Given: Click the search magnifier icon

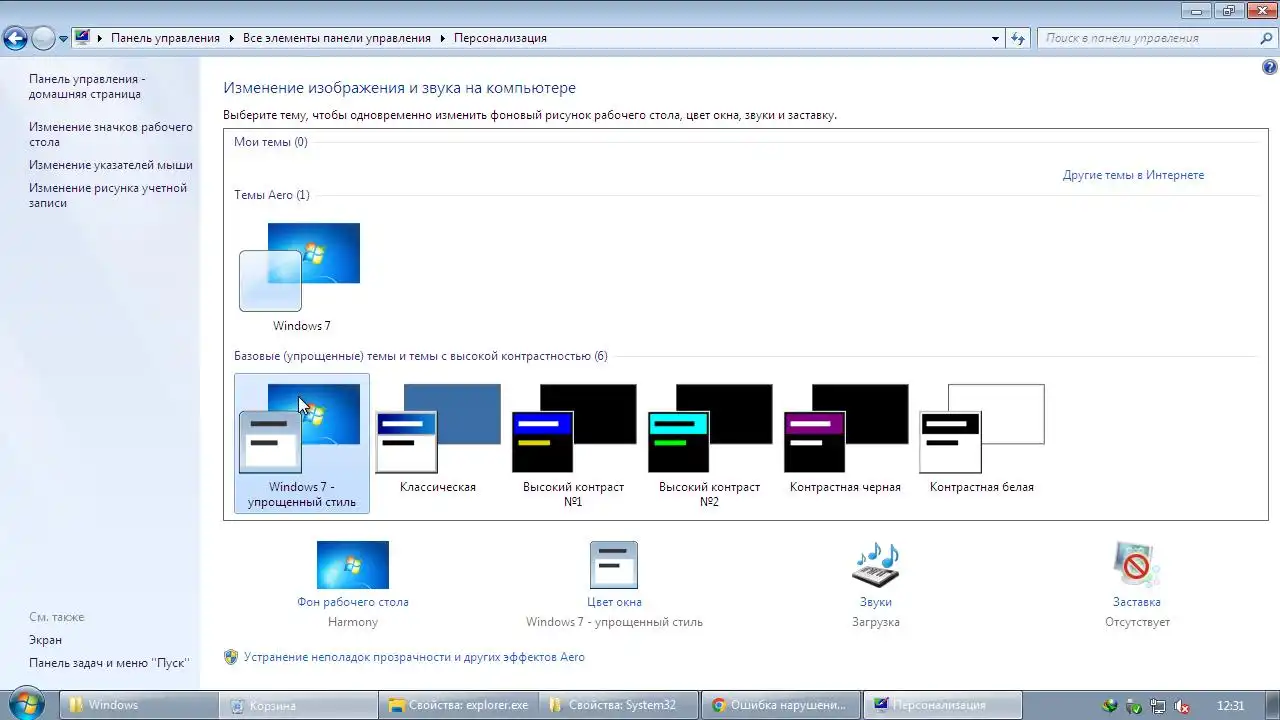Looking at the screenshot, I should tap(1267, 38).
